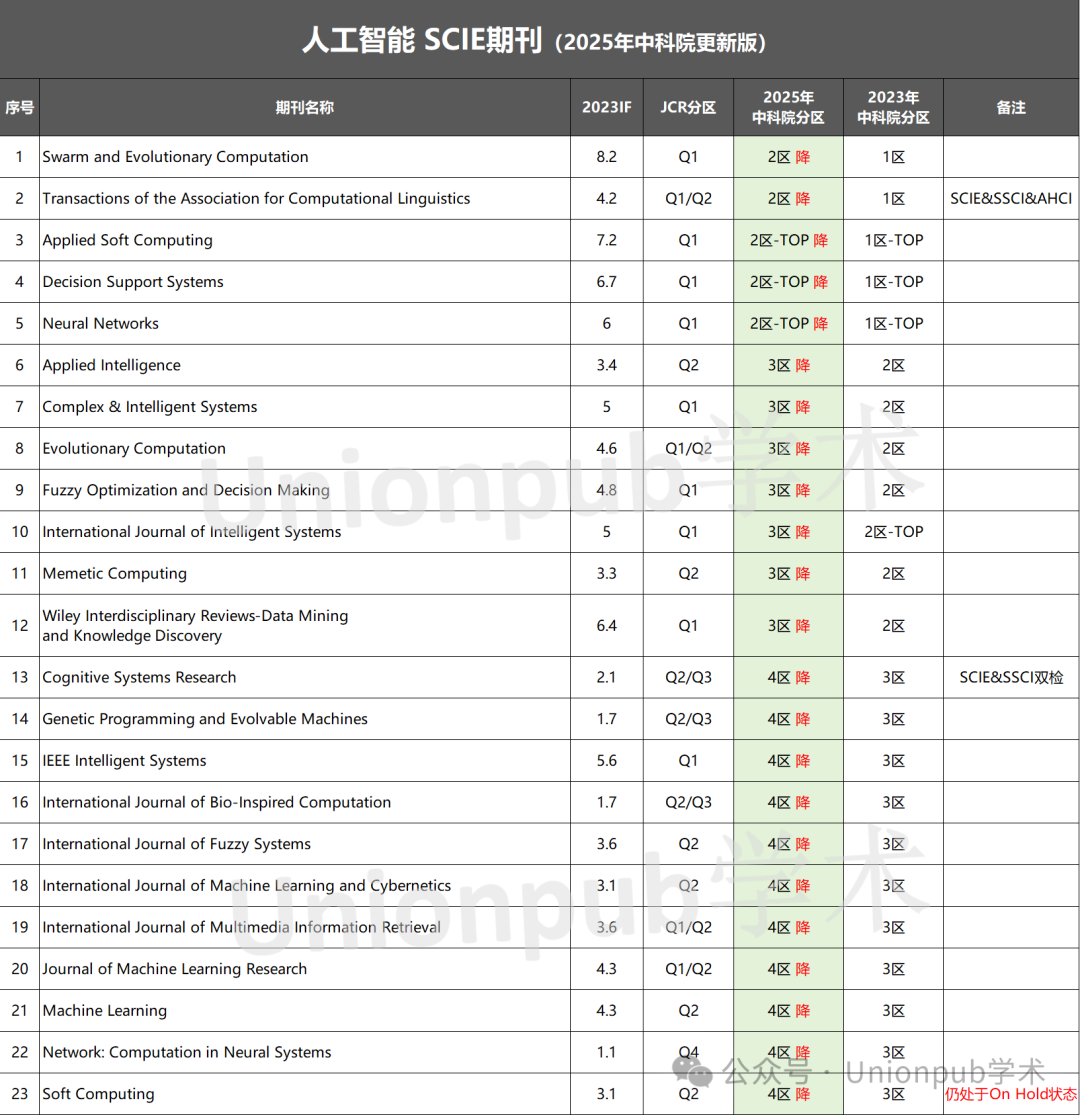
Task: Click the impact factor 6.4 cell
Action: (606, 625)
